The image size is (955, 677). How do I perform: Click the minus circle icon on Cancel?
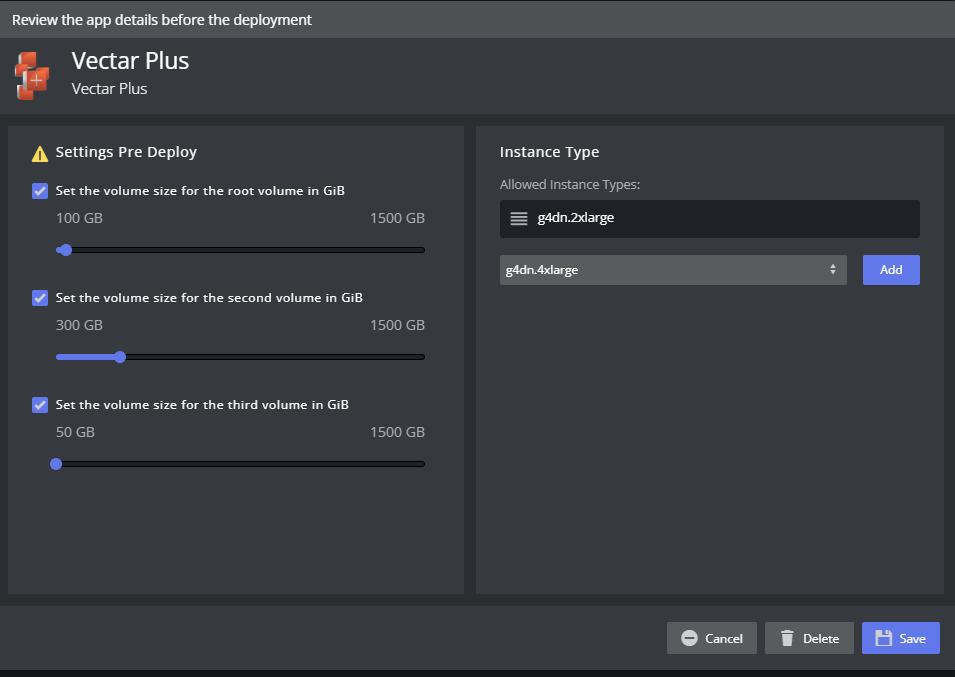point(689,638)
